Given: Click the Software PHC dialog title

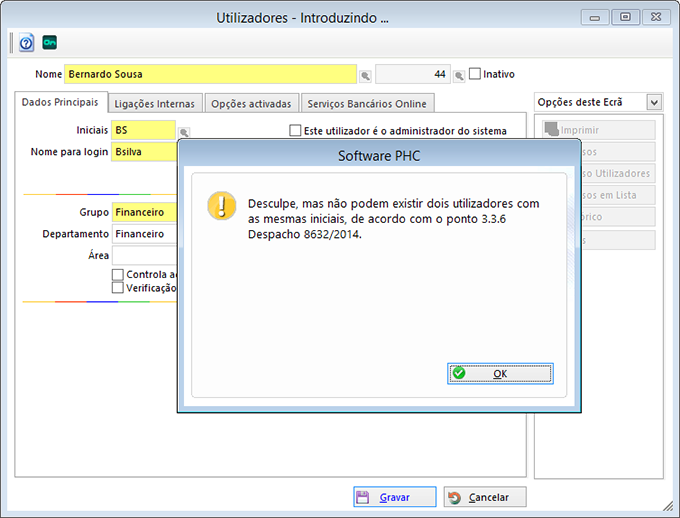Looking at the screenshot, I should click(379, 156).
